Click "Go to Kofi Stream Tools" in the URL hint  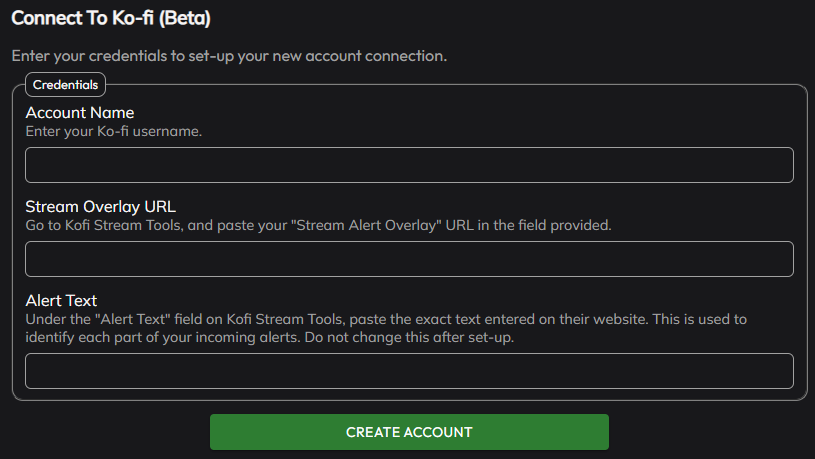coord(102,225)
